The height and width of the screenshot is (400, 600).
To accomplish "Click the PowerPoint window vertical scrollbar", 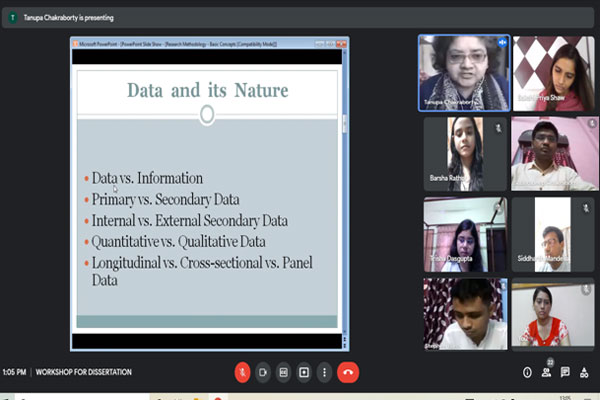I will coord(345,191).
